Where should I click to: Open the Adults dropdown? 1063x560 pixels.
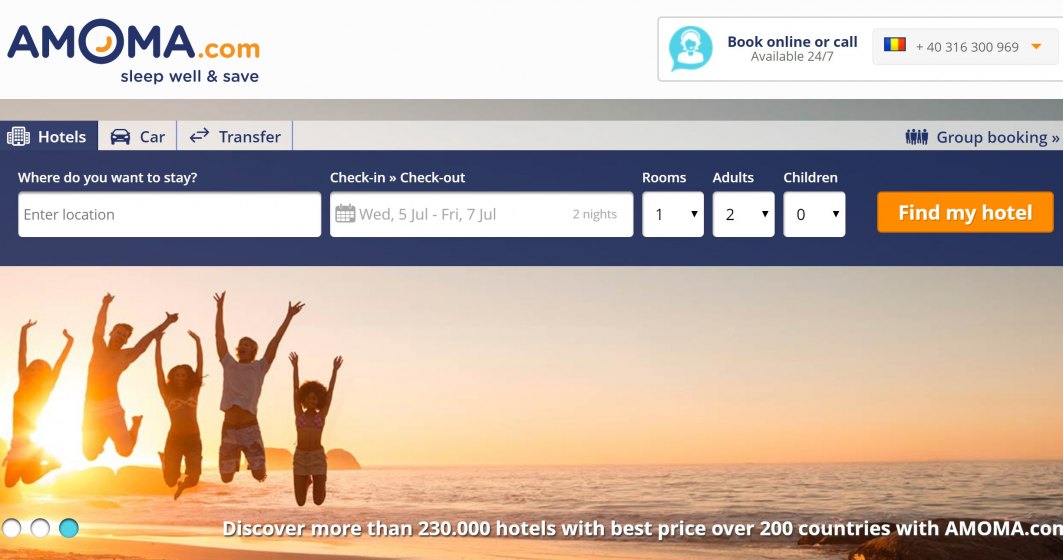point(743,214)
